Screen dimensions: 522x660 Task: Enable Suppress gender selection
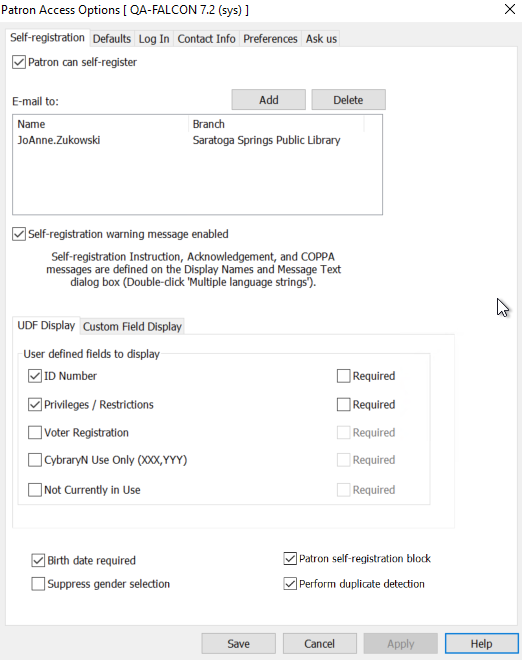[38, 584]
